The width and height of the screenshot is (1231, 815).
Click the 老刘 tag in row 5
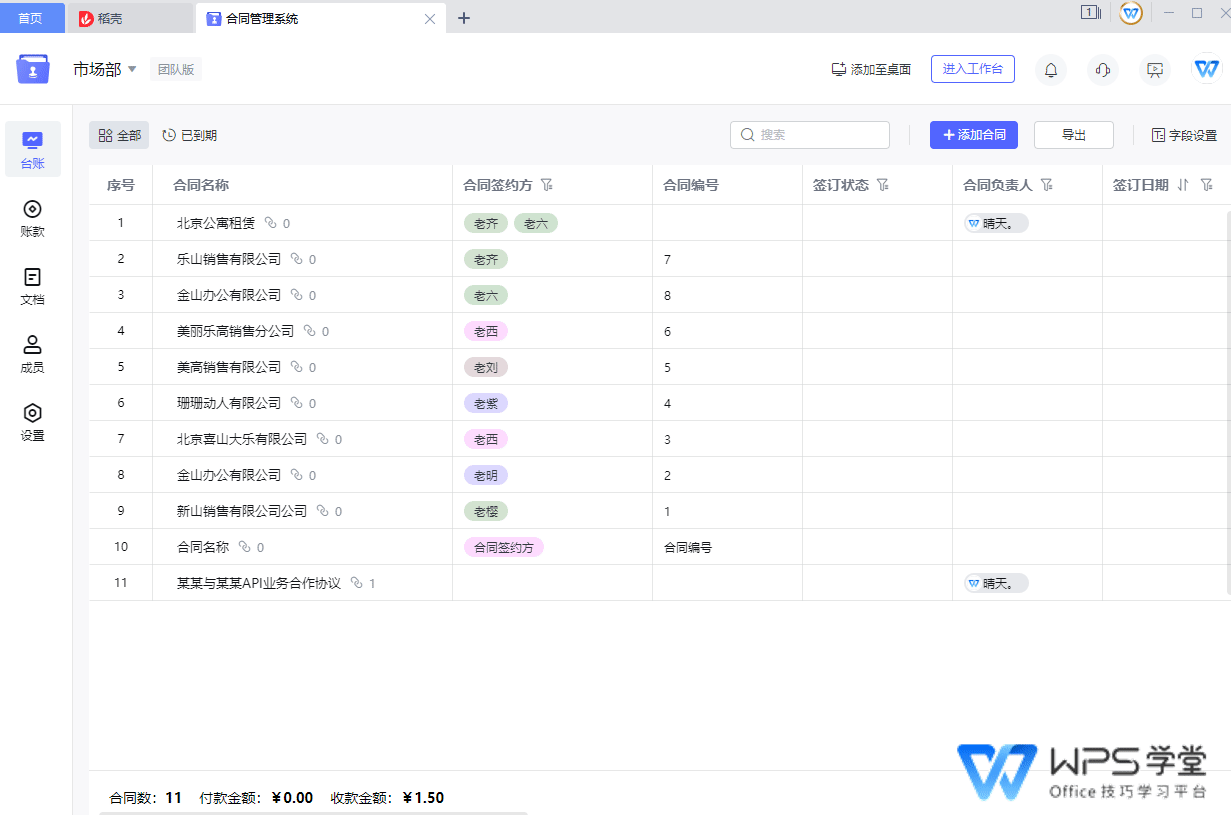[x=486, y=367]
